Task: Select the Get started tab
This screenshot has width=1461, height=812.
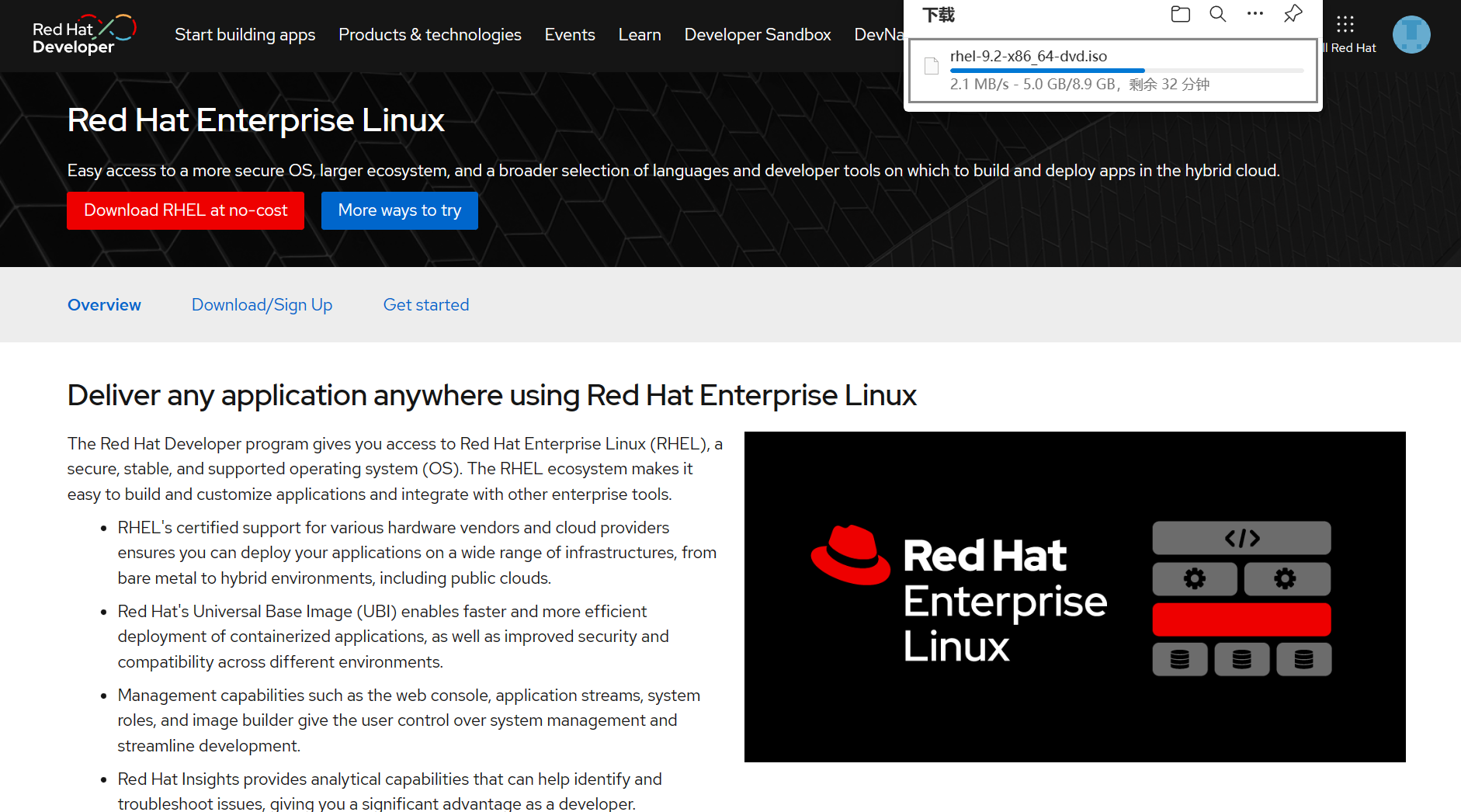Action: [425, 304]
